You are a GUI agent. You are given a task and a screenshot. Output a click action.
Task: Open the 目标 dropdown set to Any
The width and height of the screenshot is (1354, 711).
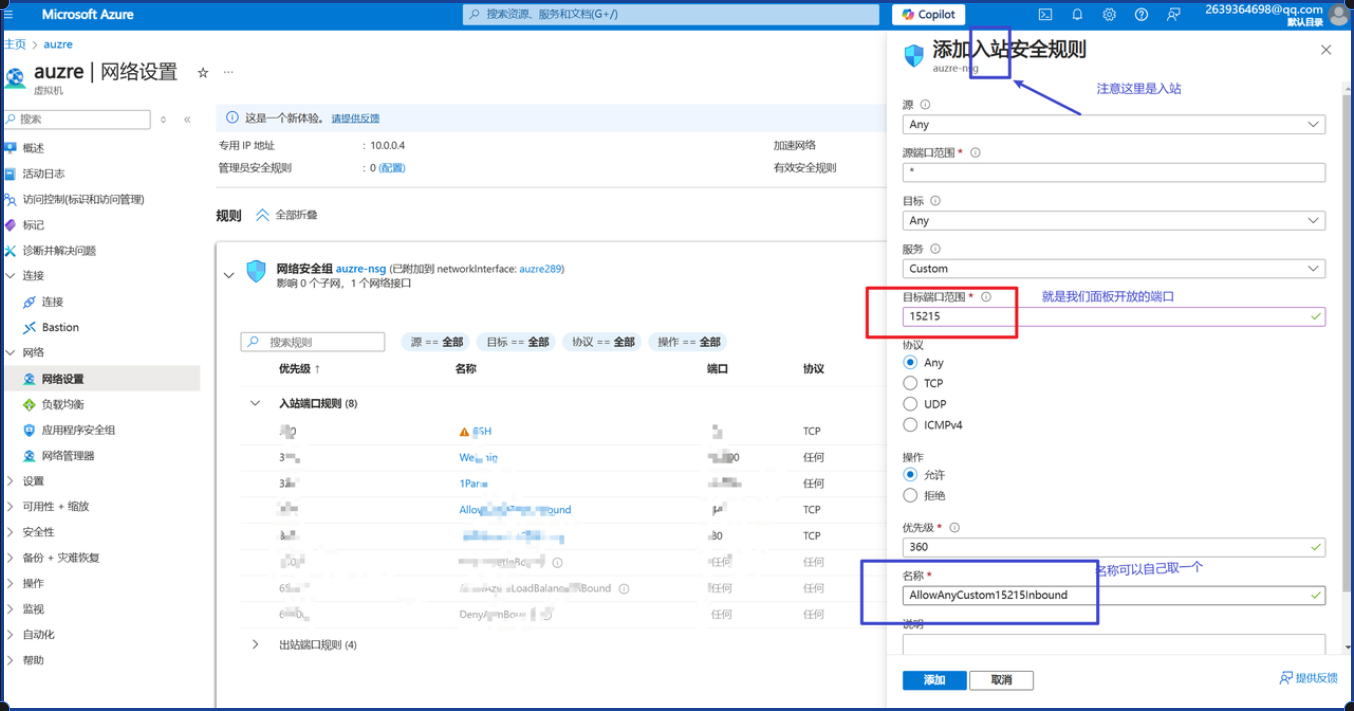(1114, 221)
